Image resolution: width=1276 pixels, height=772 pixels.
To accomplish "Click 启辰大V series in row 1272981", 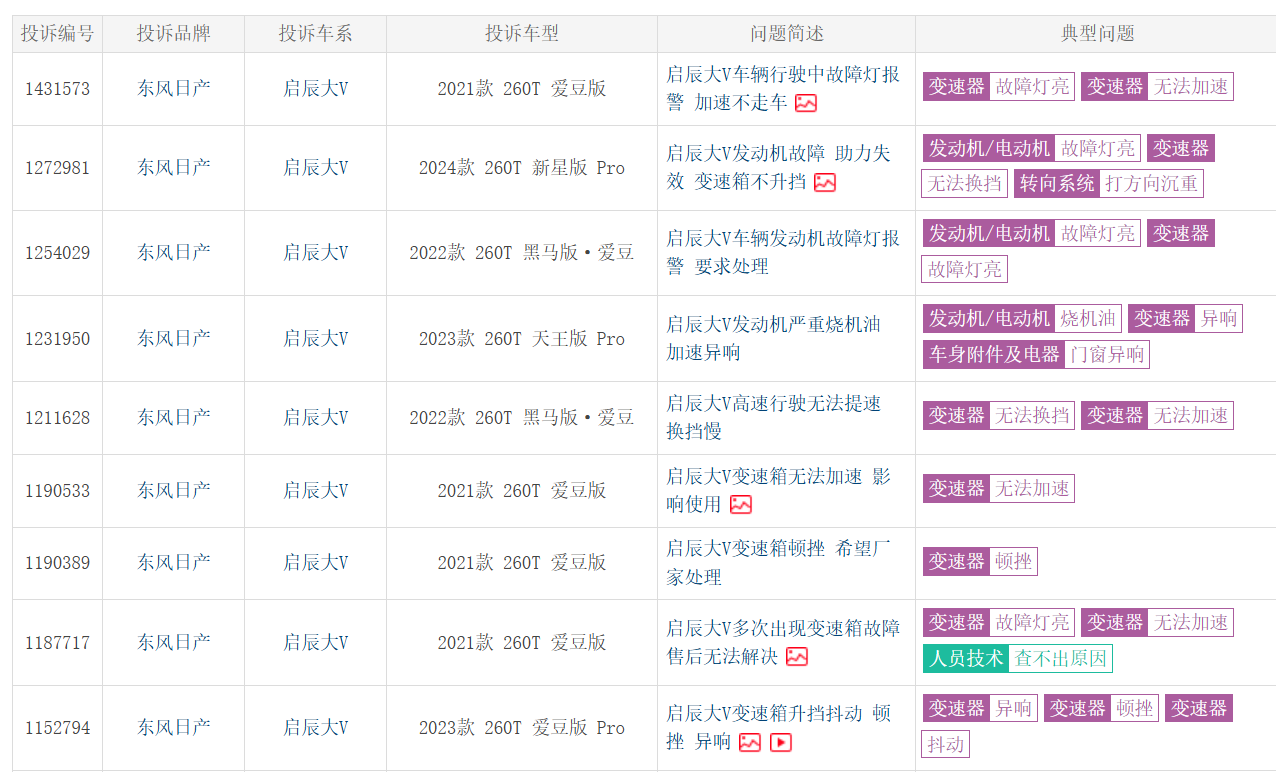I will tap(315, 168).
